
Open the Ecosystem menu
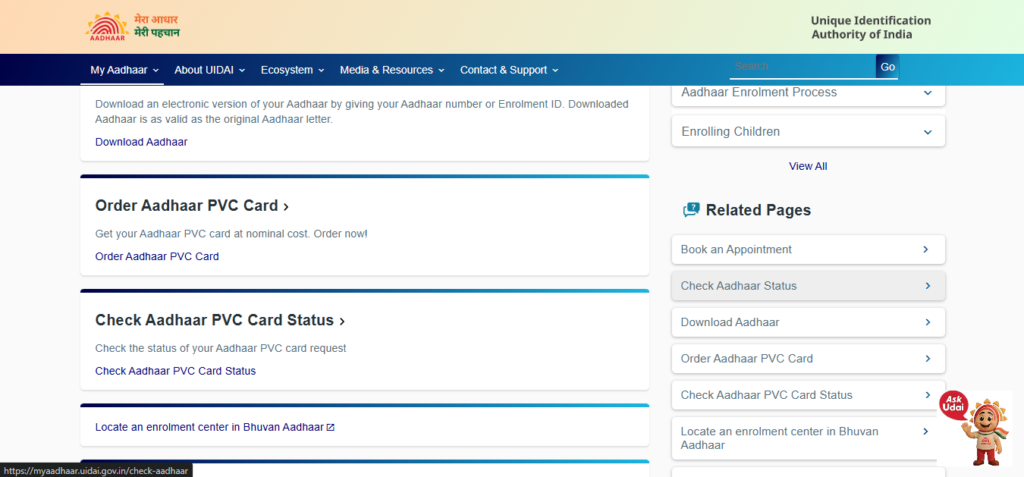[x=293, y=70]
